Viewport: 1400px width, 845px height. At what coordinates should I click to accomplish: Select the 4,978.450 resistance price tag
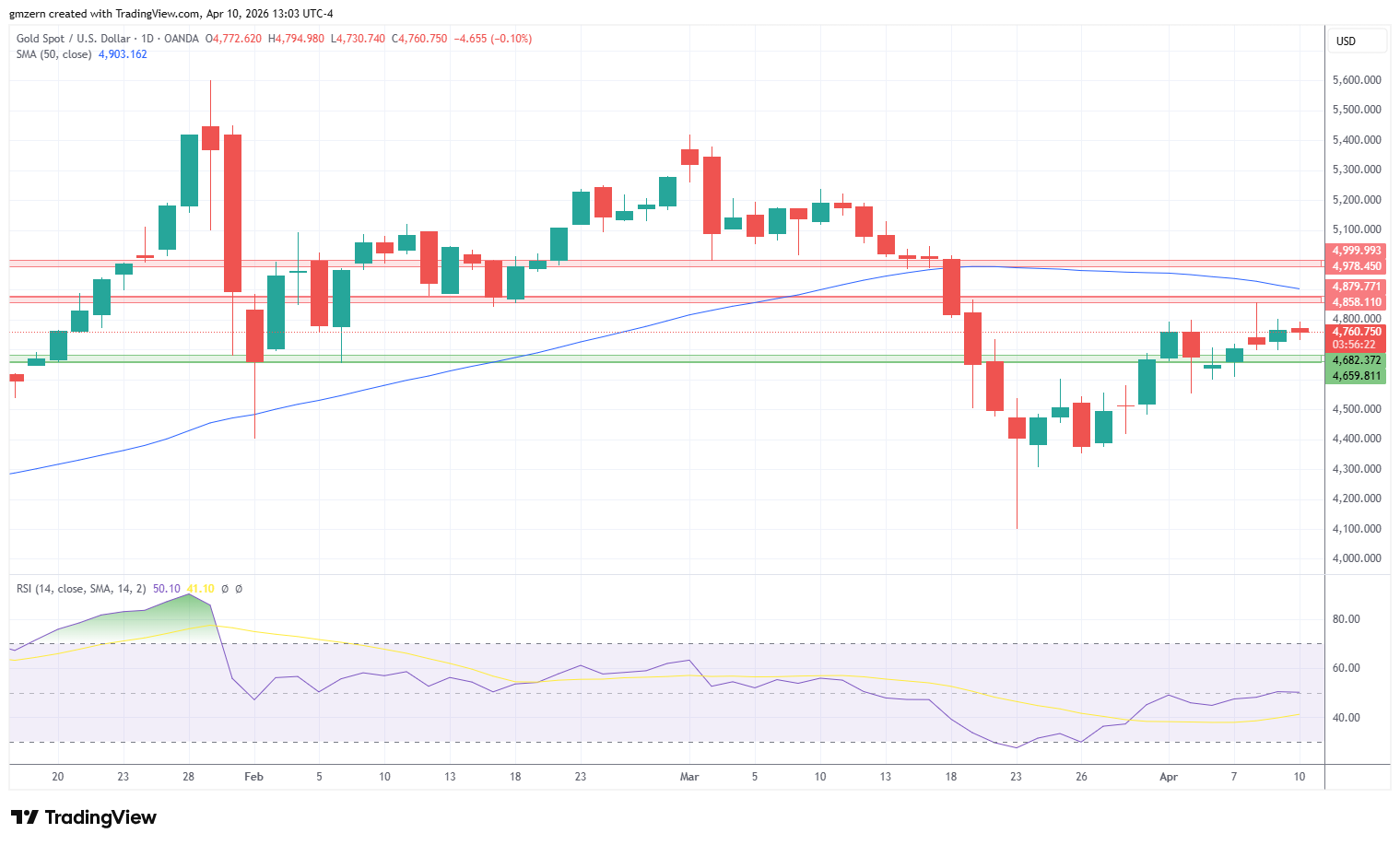pyautogui.click(x=1357, y=266)
